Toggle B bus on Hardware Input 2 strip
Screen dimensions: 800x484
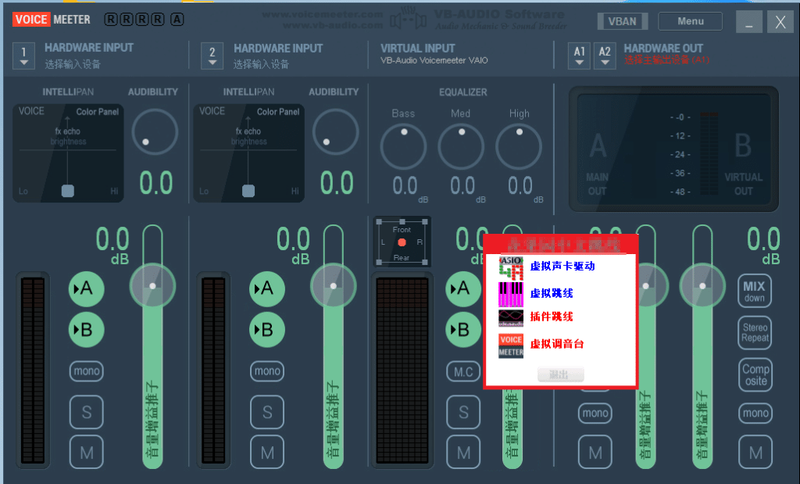pos(267,329)
